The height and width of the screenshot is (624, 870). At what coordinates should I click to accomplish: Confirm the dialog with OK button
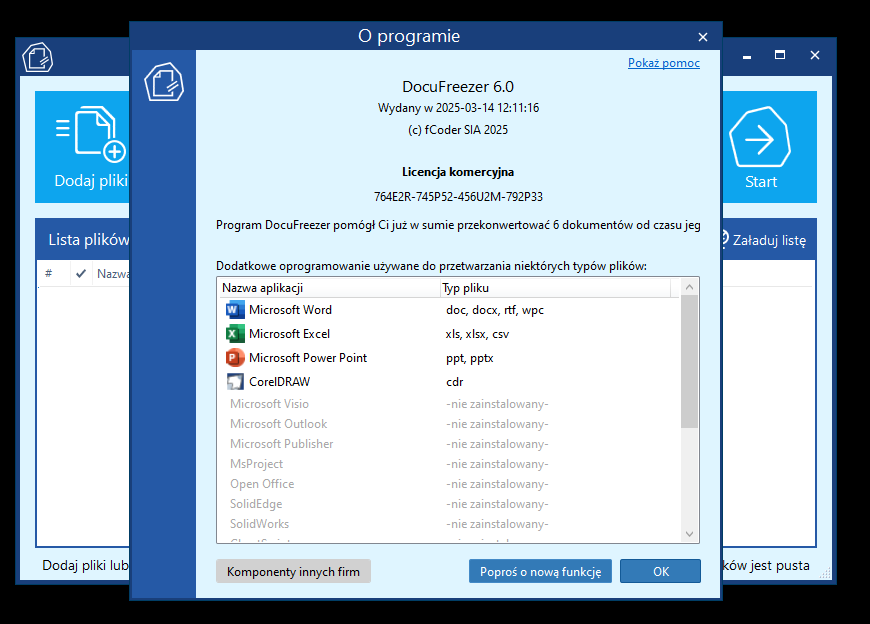tap(660, 571)
